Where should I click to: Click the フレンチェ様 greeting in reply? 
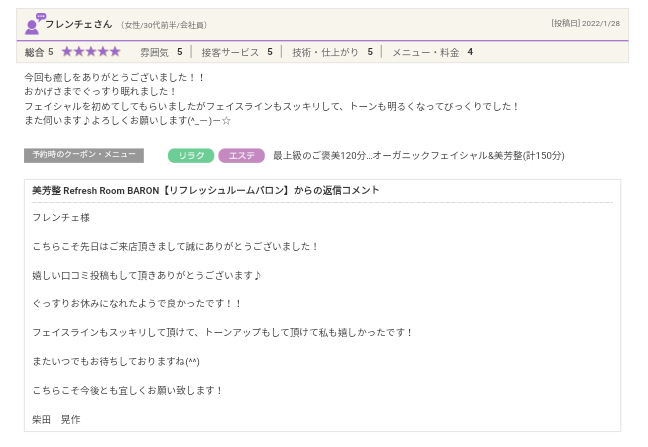pyautogui.click(x=60, y=217)
